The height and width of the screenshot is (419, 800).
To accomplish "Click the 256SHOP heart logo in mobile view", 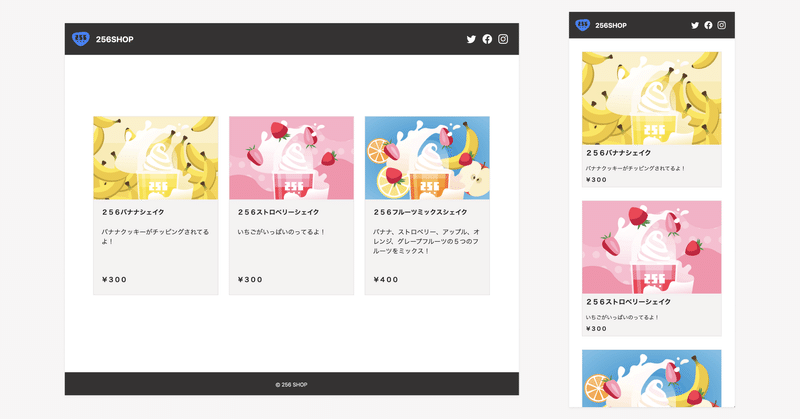I will (x=583, y=25).
